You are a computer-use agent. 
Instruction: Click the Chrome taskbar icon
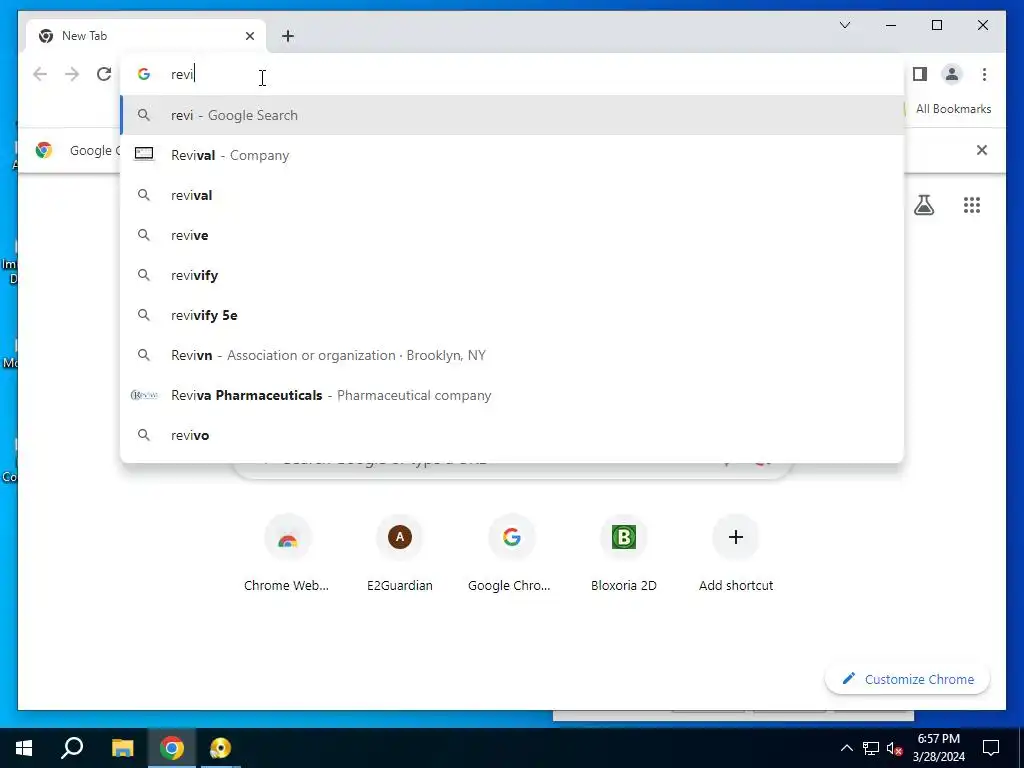[172, 748]
